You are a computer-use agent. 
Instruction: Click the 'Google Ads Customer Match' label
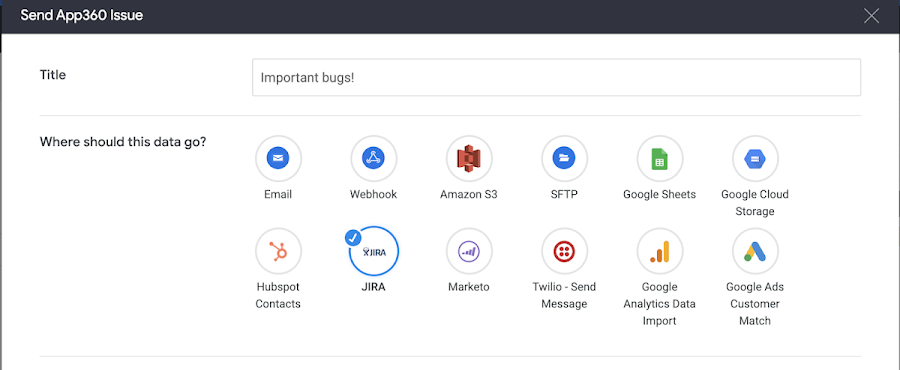pyautogui.click(x=755, y=304)
